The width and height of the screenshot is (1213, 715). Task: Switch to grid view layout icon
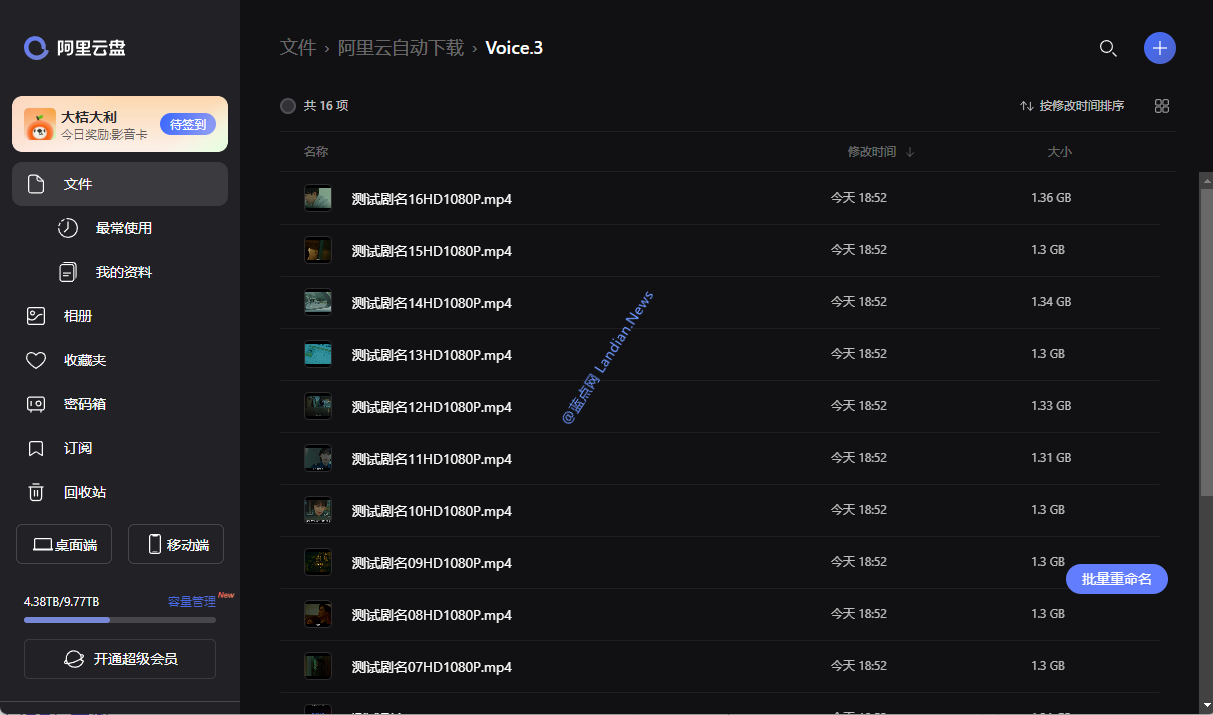[1161, 106]
